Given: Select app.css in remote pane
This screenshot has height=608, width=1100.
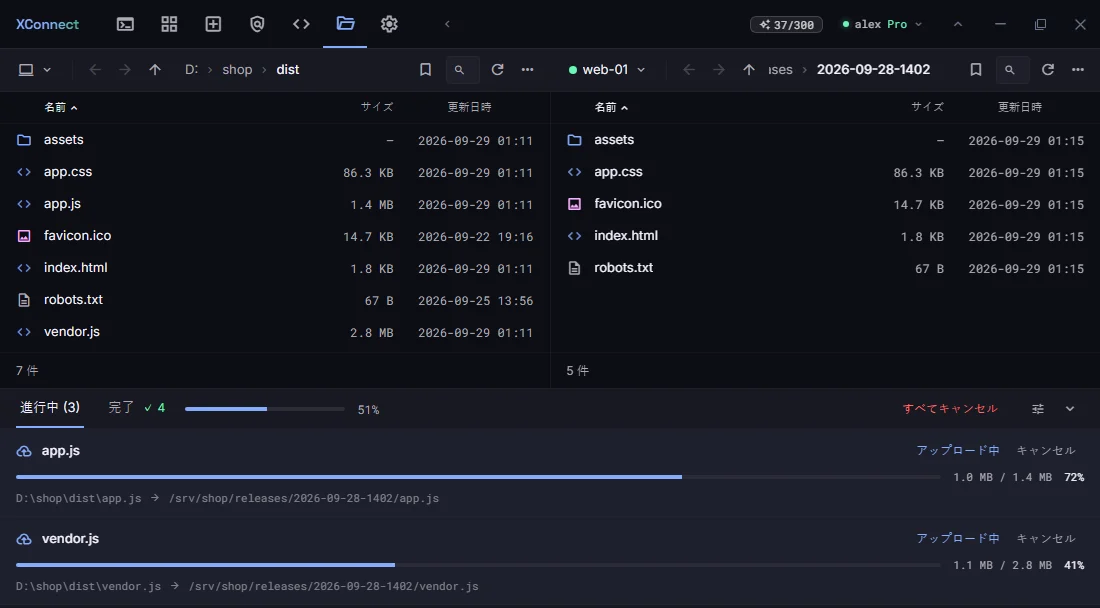Looking at the screenshot, I should [x=826, y=172].
